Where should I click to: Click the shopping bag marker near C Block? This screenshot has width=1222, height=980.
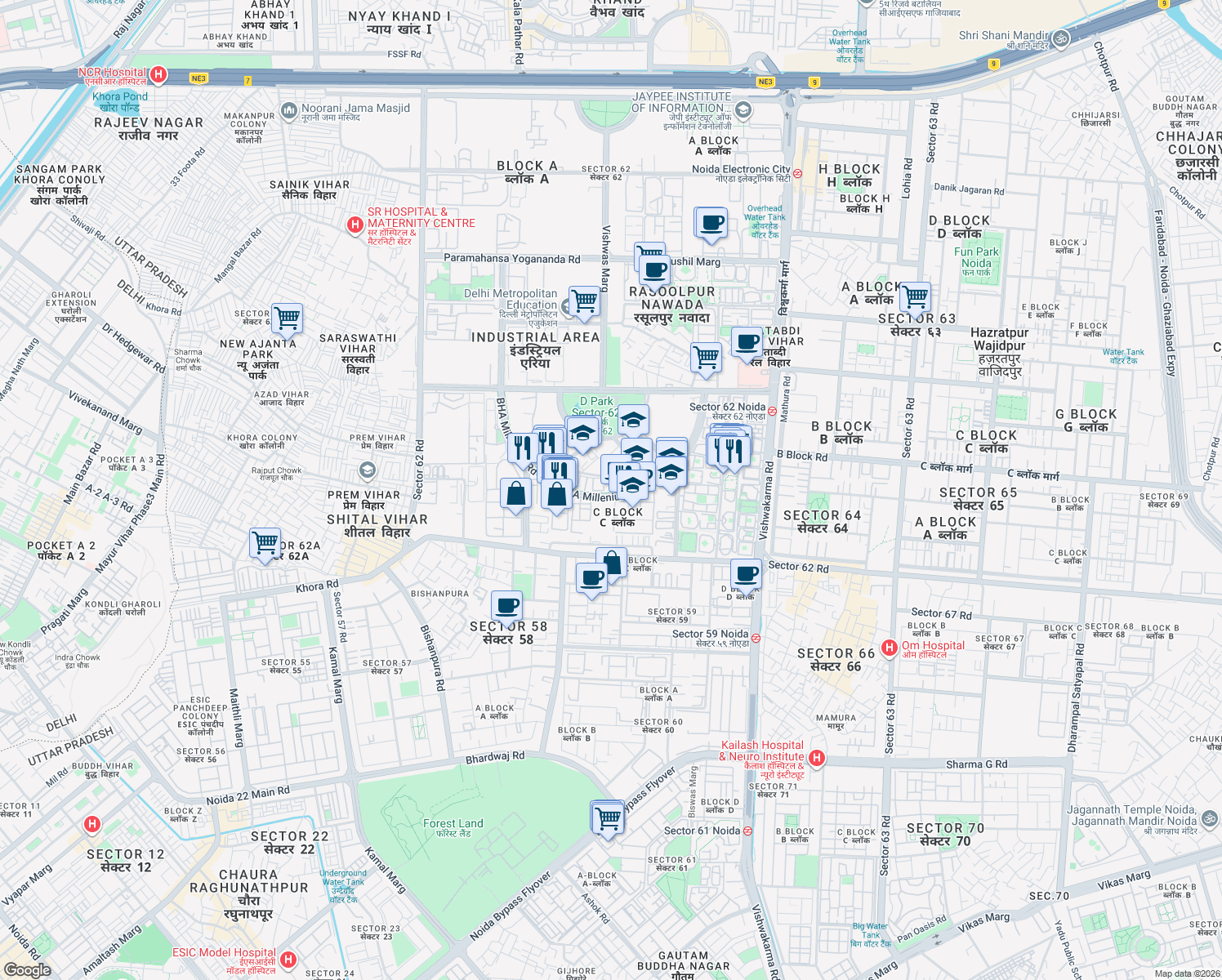558,492
